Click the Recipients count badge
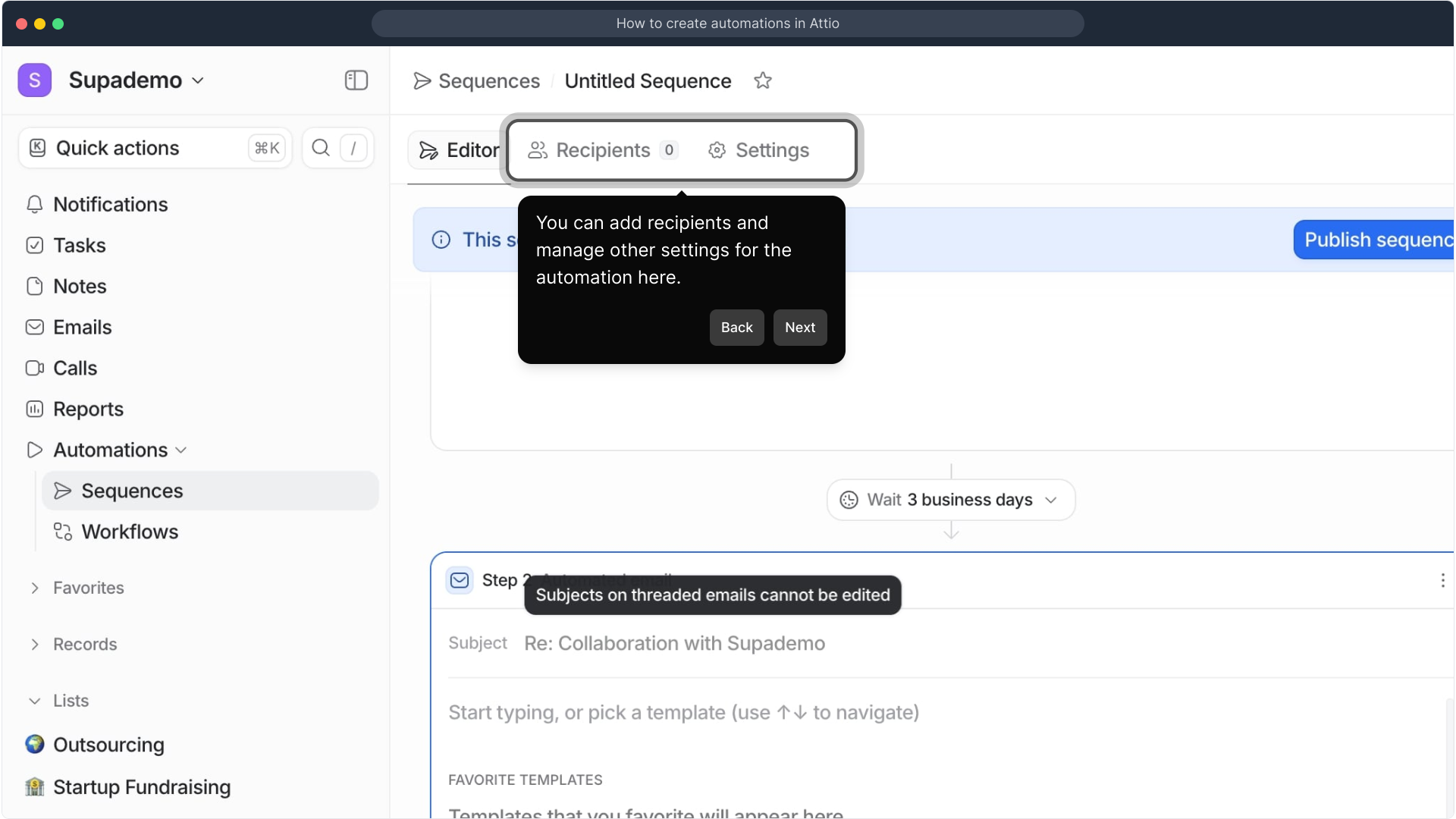The width and height of the screenshot is (1456, 819). pos(669,150)
